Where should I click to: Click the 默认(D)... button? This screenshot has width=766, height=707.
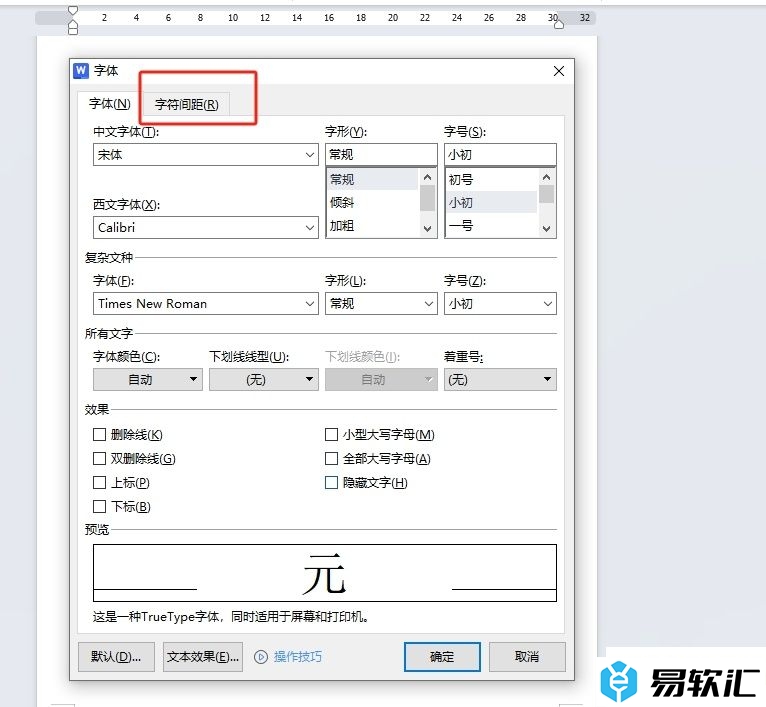pos(116,657)
